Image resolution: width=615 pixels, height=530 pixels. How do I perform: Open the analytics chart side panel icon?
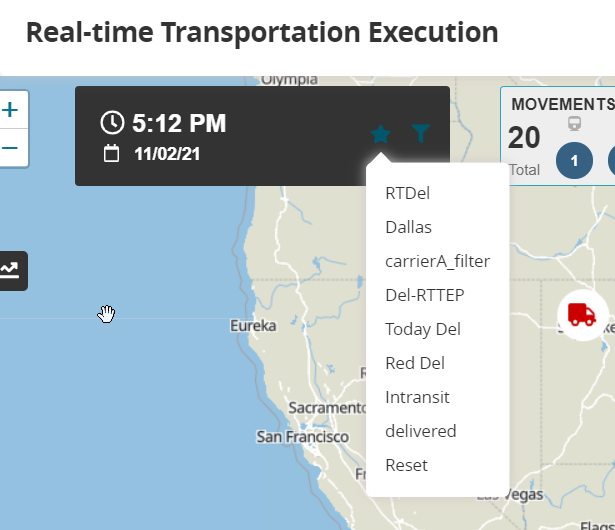[10, 271]
